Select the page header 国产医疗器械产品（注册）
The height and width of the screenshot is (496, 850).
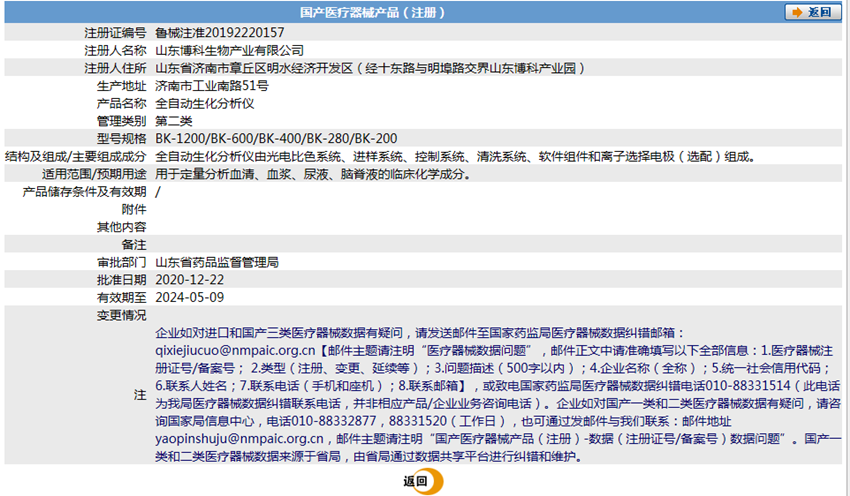pyautogui.click(x=372, y=12)
